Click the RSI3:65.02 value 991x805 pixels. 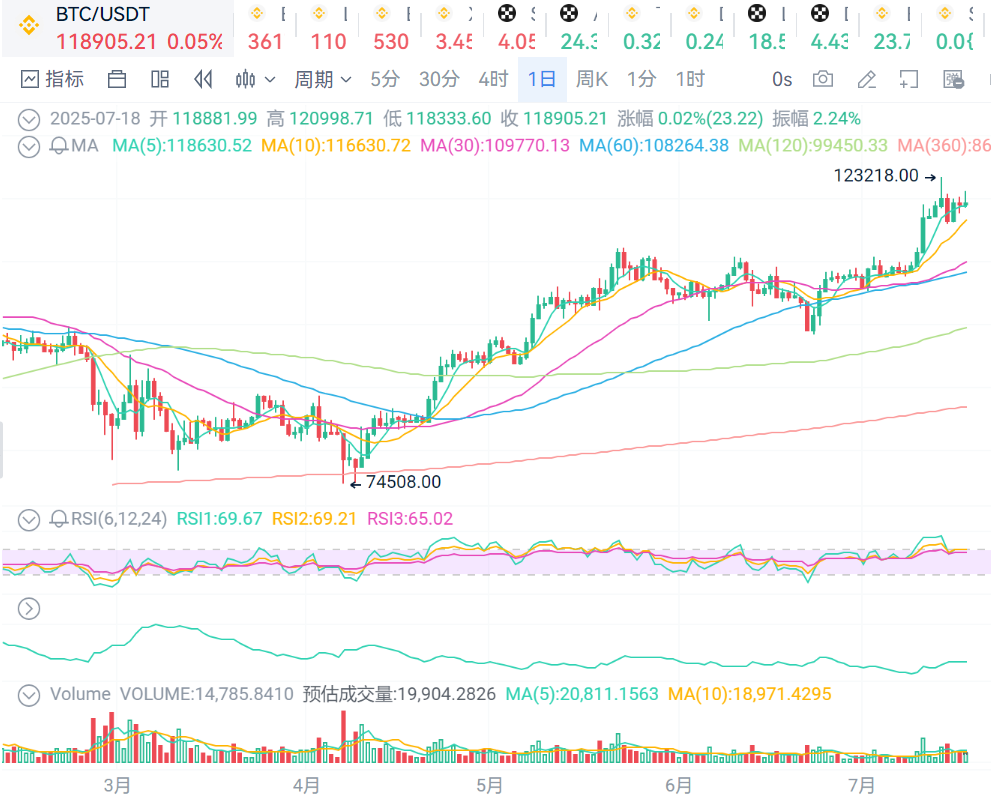tap(410, 519)
